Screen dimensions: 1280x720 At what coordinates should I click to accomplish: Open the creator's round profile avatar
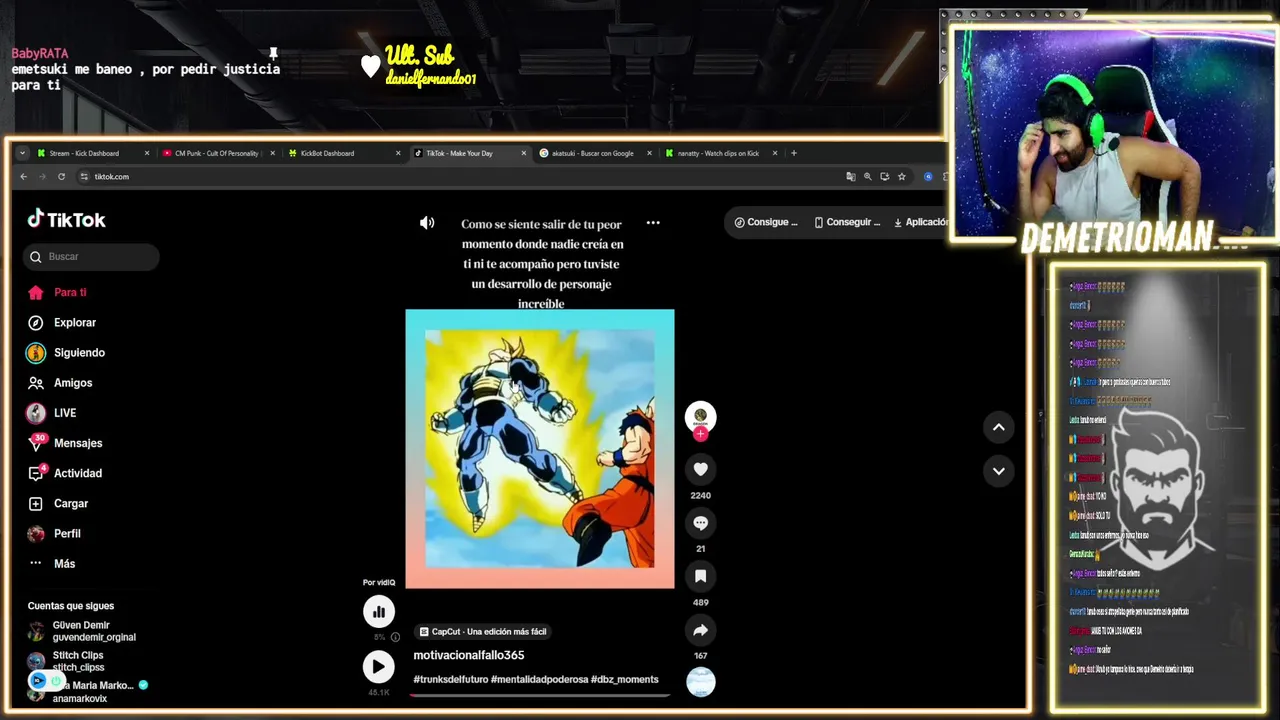[x=700, y=415]
